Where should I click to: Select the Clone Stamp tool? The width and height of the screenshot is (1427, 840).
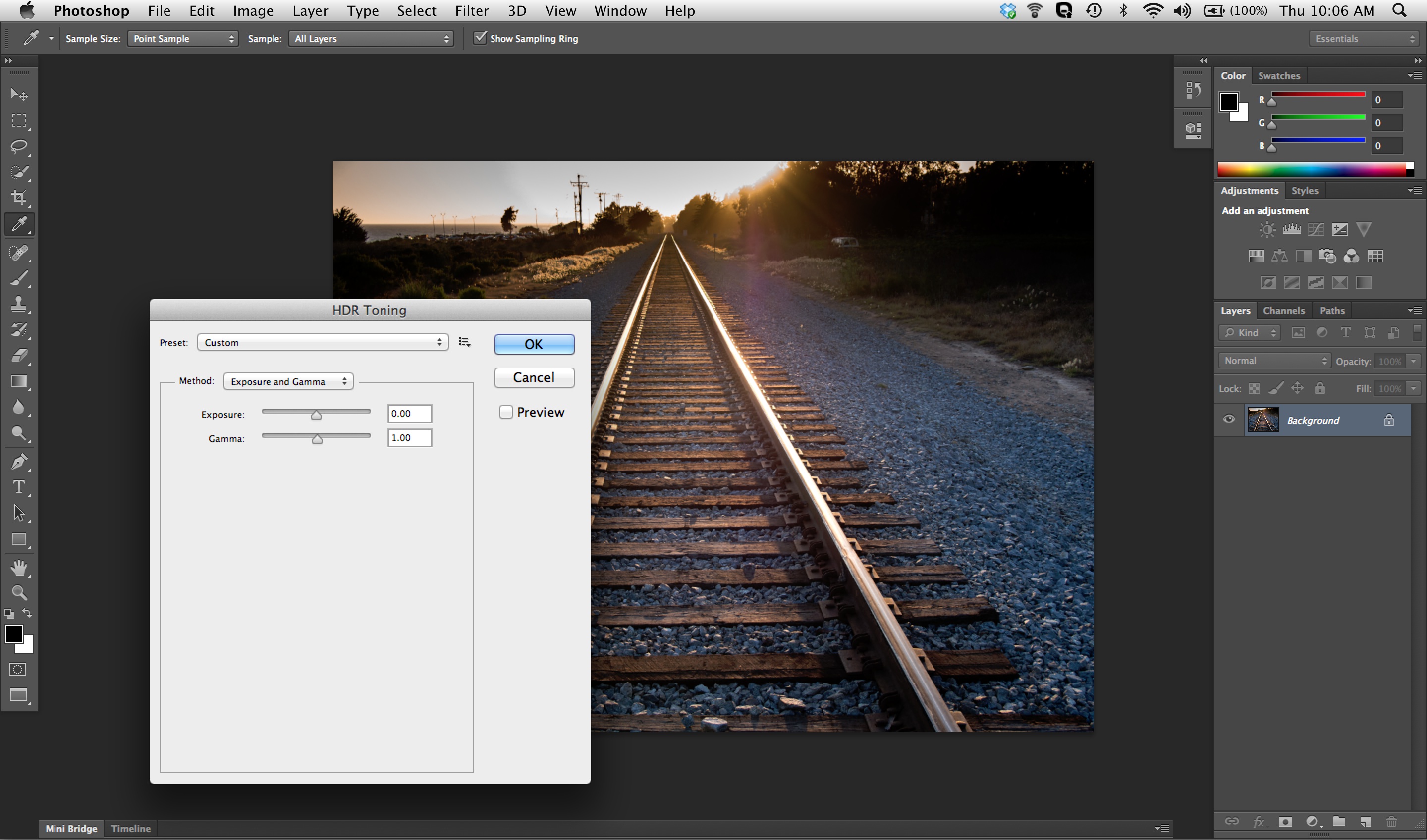19,304
